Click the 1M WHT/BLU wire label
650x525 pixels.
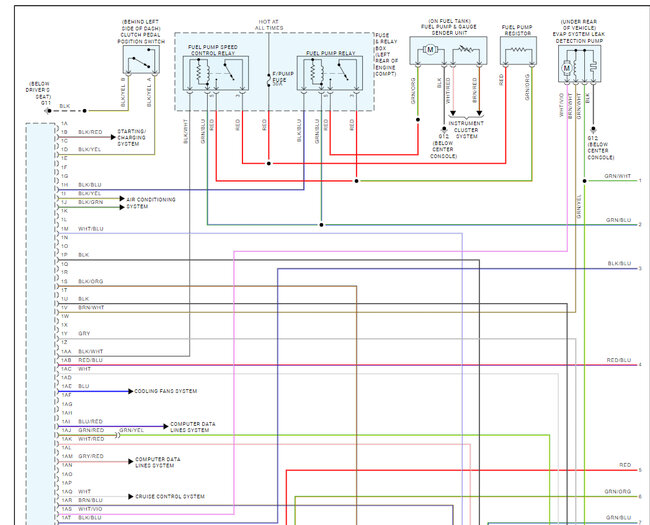[91, 229]
